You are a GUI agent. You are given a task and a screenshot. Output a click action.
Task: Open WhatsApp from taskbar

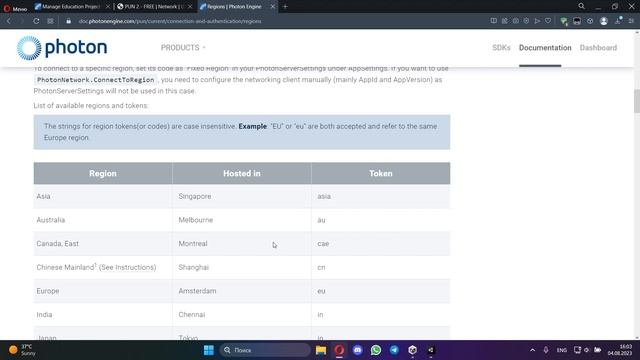pos(376,350)
